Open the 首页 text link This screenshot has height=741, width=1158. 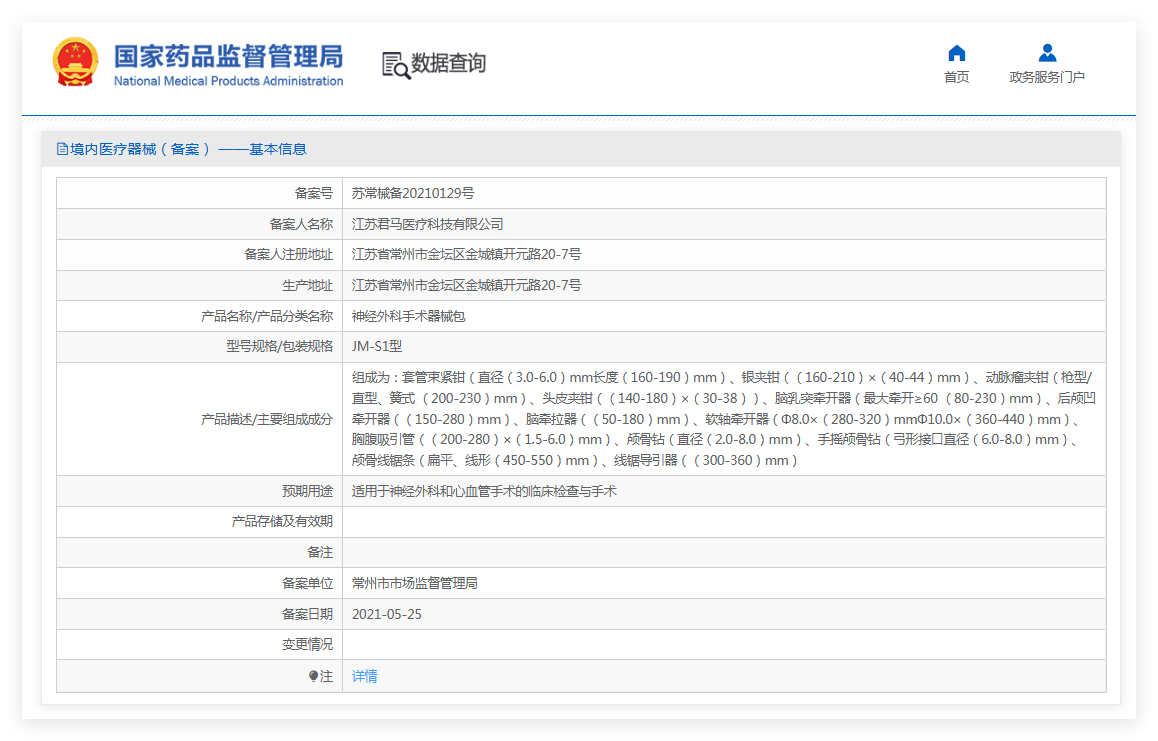pos(956,77)
